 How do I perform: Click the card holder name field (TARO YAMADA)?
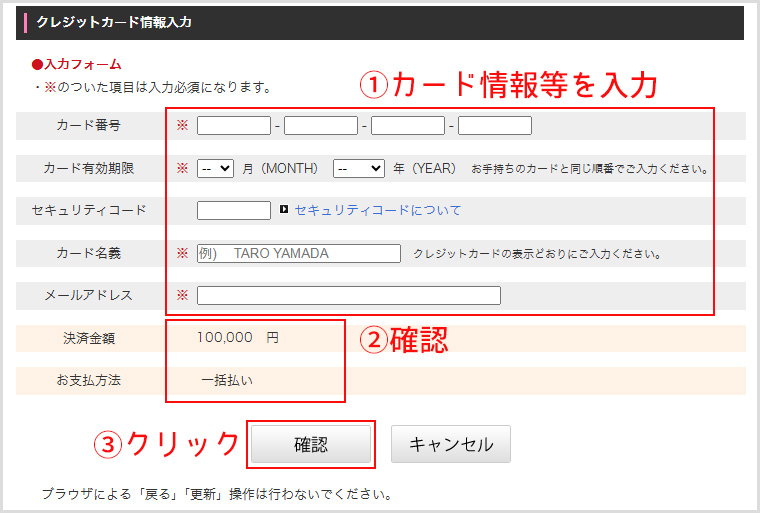299,254
